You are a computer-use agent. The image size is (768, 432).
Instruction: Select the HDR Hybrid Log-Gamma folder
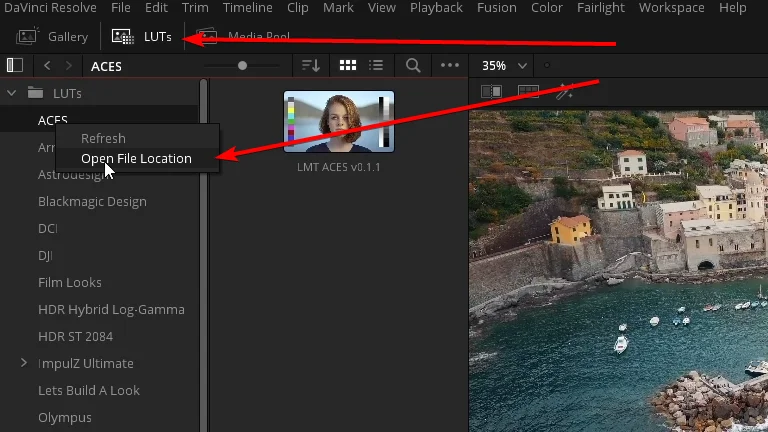click(111, 310)
